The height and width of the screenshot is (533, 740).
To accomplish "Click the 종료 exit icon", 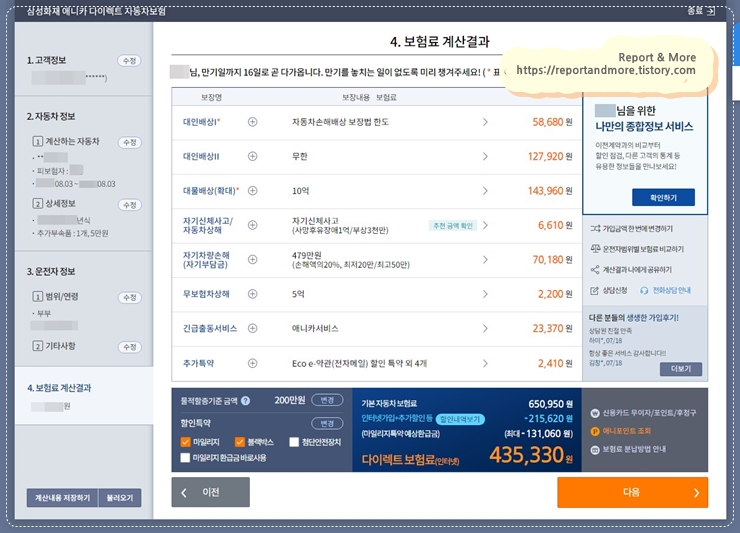I will 710,11.
